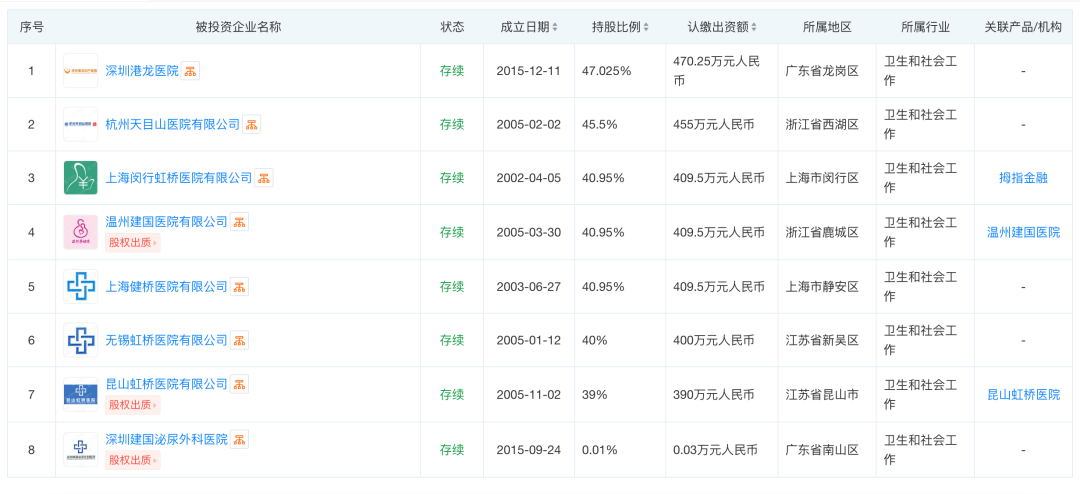This screenshot has width=1080, height=494.
Task: Open the 杭州天目山医院有限公司 company link
Action: tap(172, 125)
